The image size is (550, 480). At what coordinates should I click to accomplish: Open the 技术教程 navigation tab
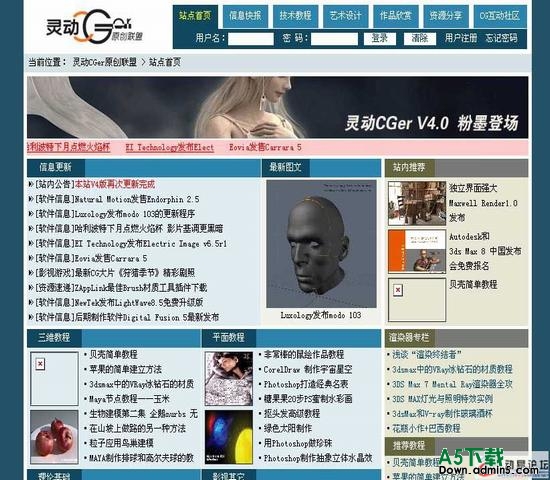(x=295, y=16)
